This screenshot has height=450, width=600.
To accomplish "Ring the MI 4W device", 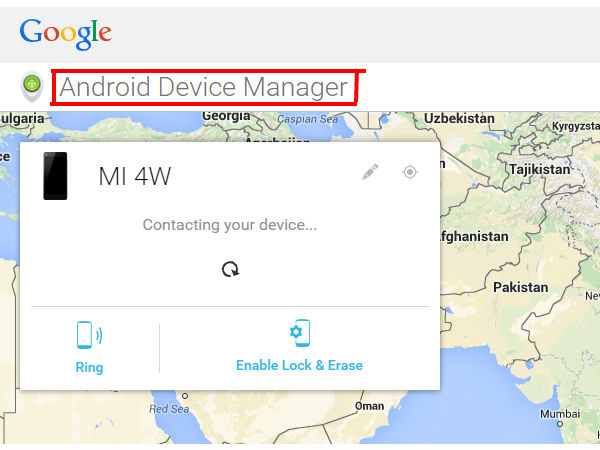I will [x=89, y=367].
